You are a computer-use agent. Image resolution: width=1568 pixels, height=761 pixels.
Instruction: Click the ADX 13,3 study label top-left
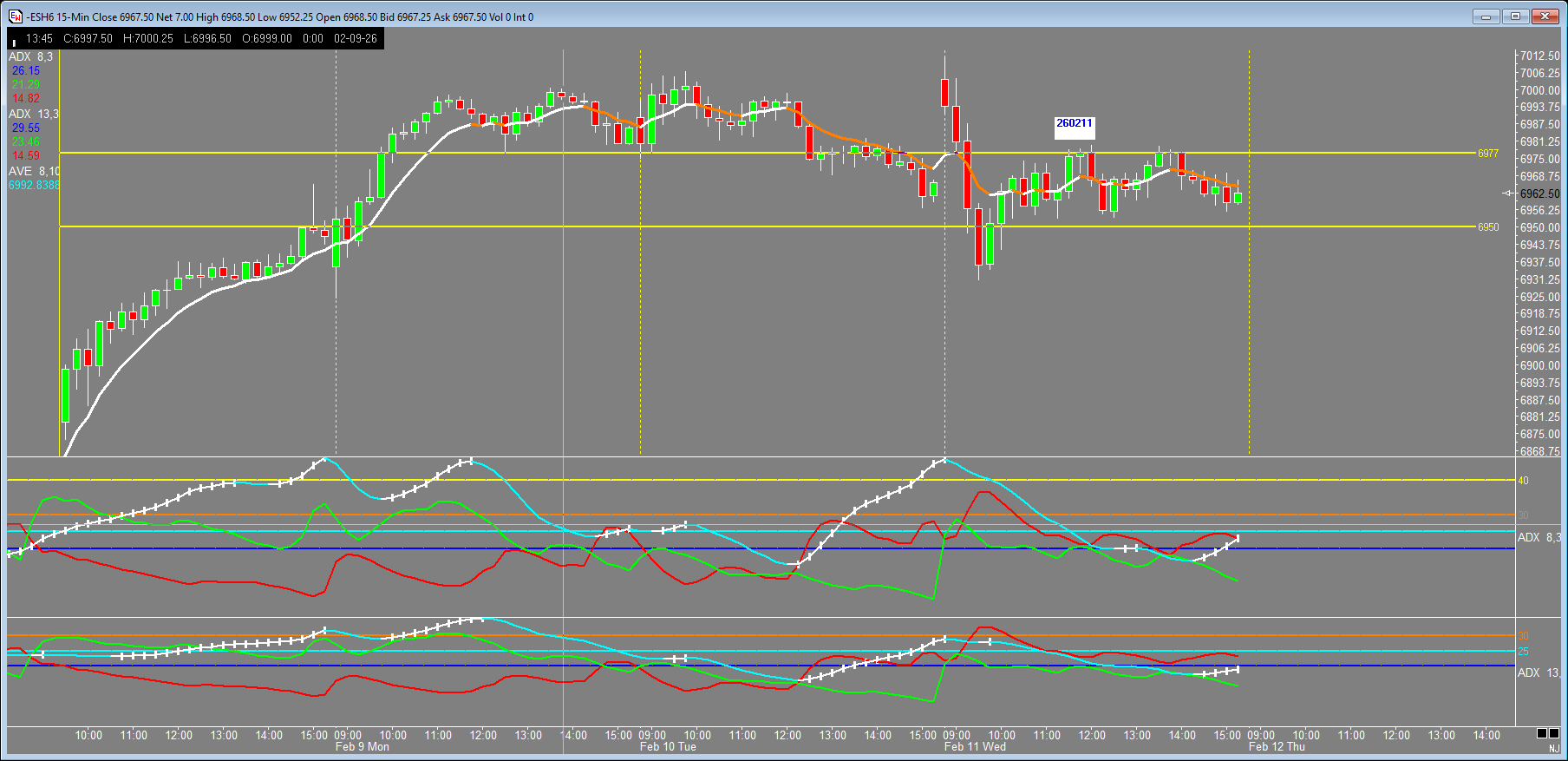click(34, 114)
